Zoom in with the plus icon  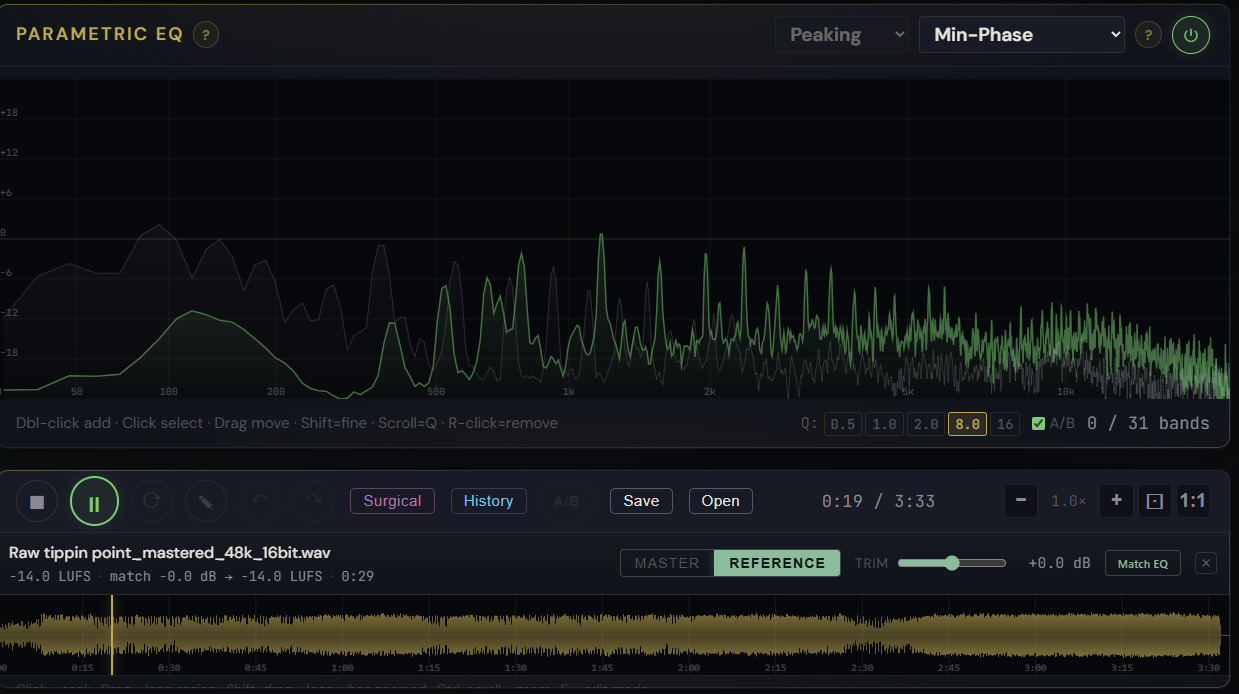point(1116,500)
